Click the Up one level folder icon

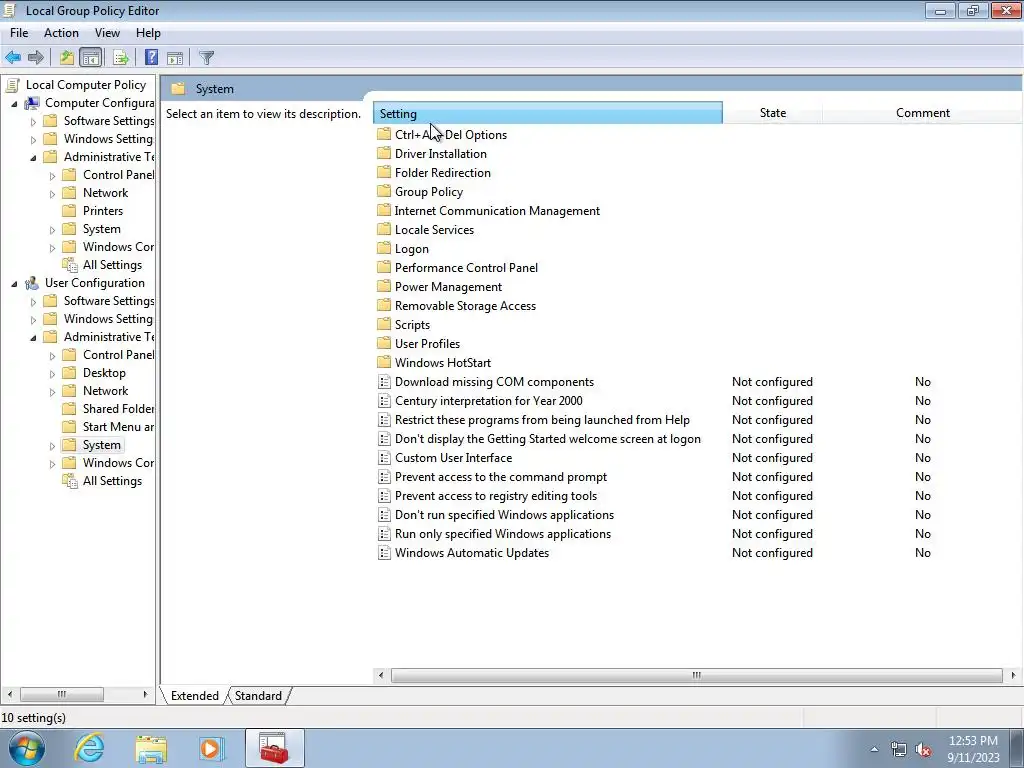(67, 57)
